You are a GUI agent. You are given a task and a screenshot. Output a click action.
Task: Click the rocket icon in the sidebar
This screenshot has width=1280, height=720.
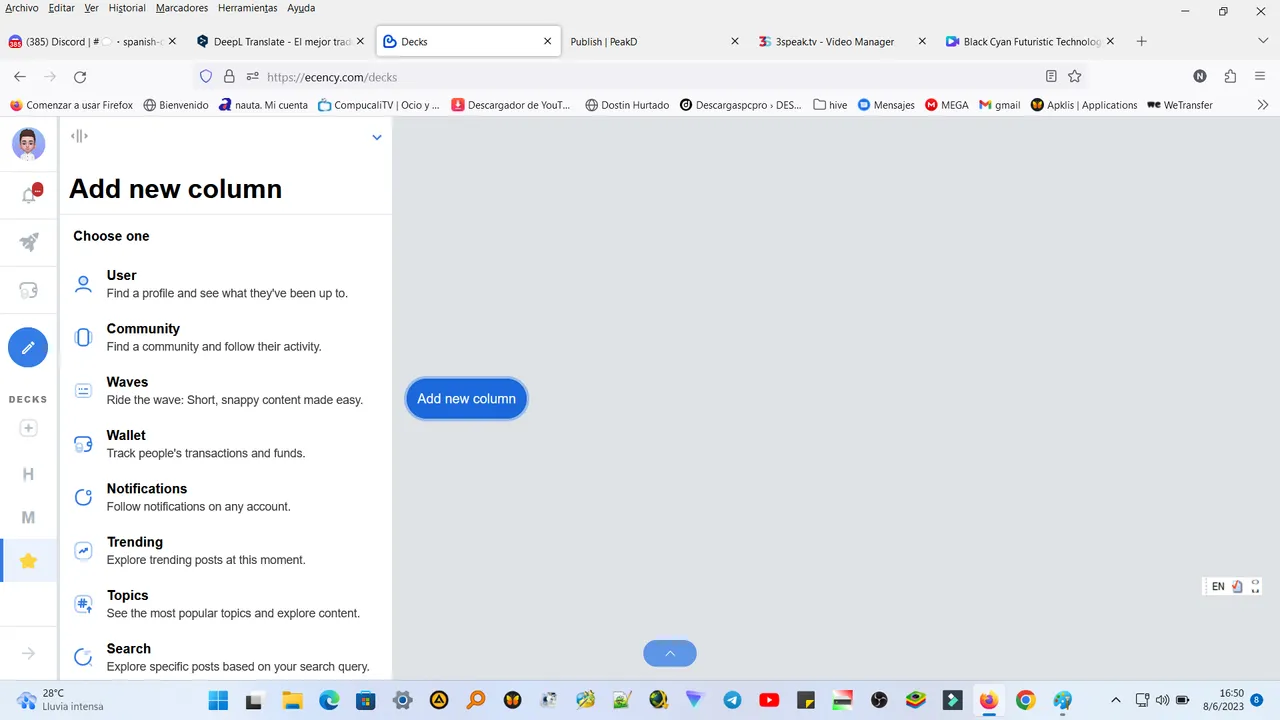coord(28,242)
